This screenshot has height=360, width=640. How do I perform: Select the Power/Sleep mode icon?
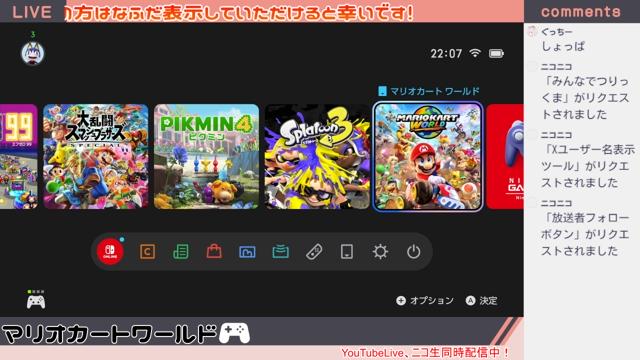click(x=413, y=252)
